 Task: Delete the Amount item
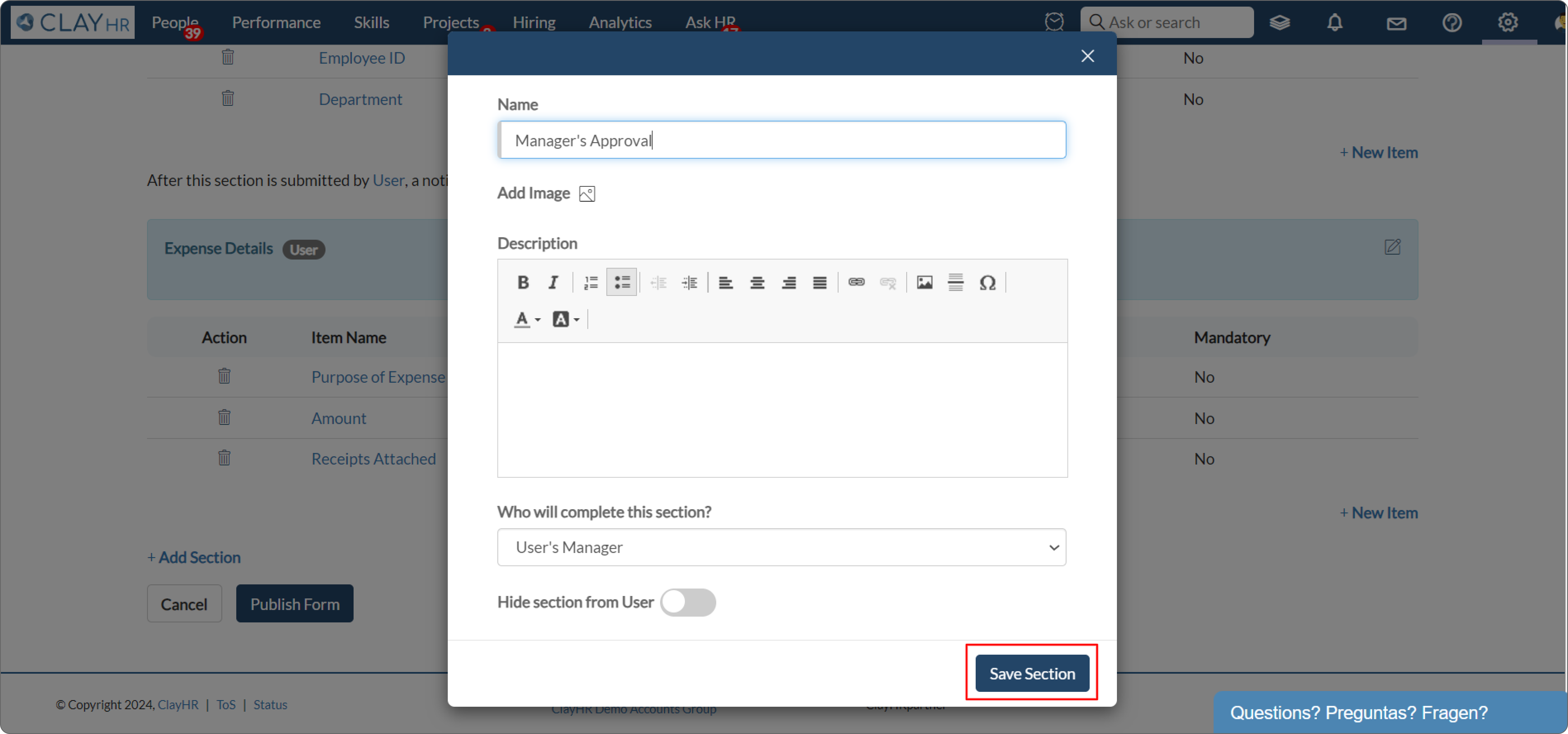point(224,417)
